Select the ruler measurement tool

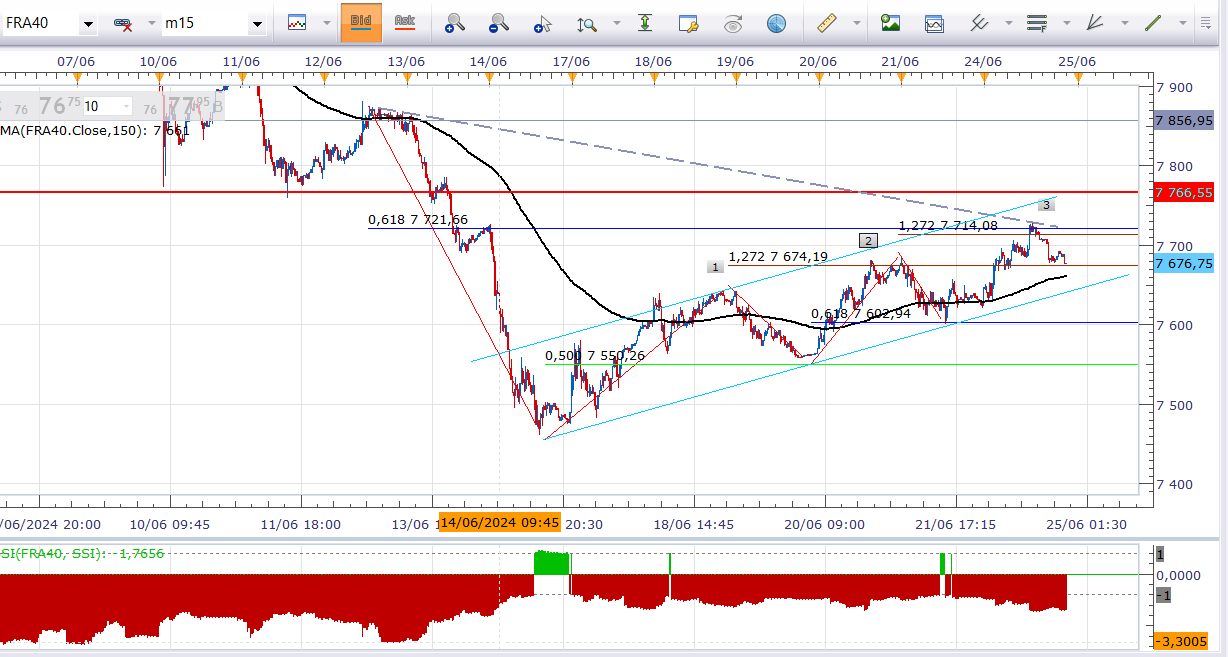(x=826, y=22)
